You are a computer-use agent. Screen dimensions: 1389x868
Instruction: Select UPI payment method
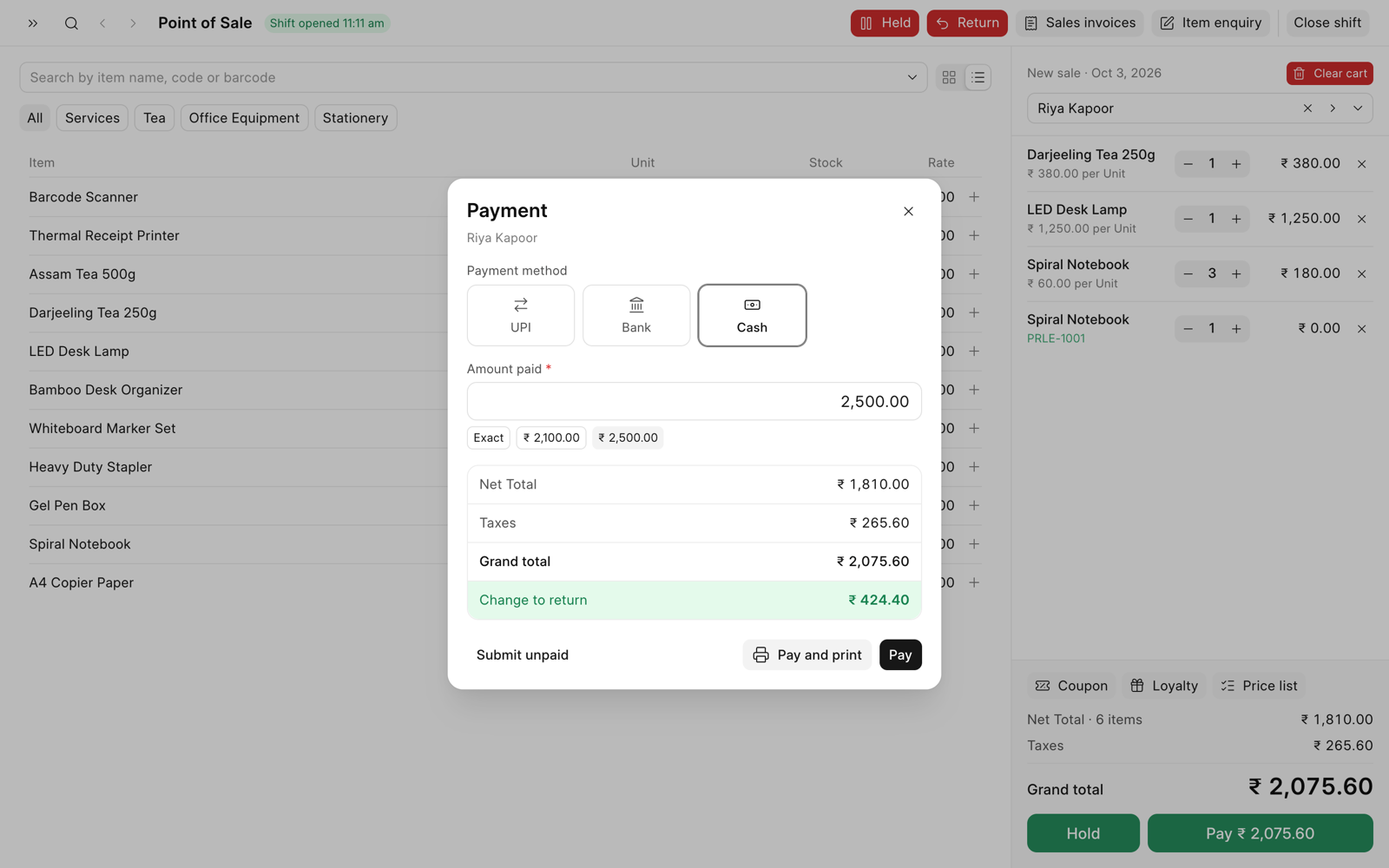point(521,315)
